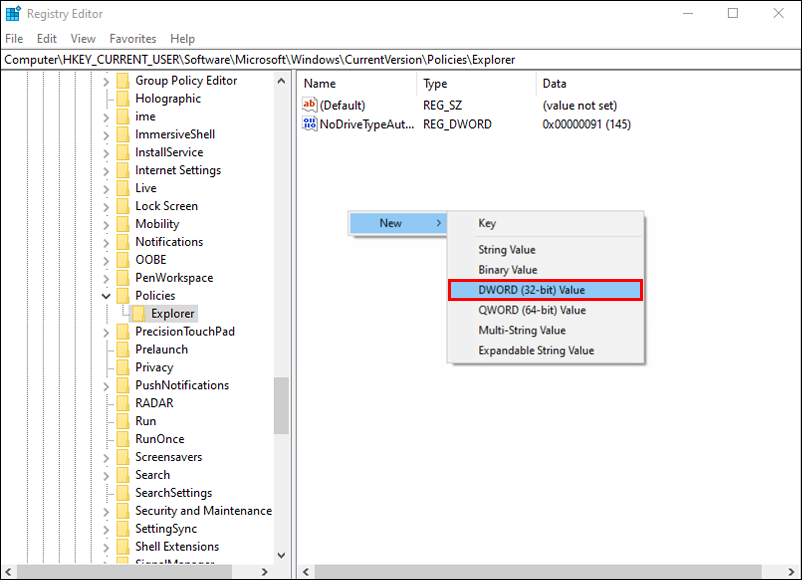Expand the Search key
The height and width of the screenshot is (580, 802).
(106, 475)
